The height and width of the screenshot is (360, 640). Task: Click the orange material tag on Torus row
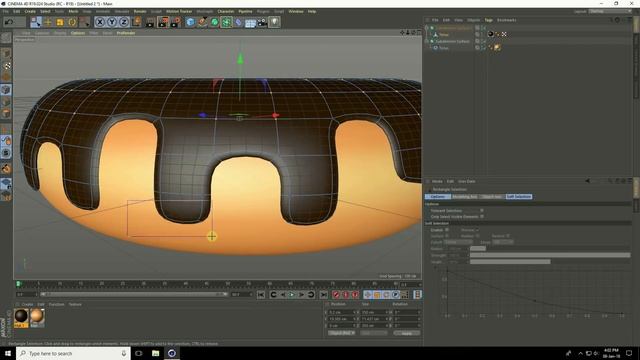(498, 48)
